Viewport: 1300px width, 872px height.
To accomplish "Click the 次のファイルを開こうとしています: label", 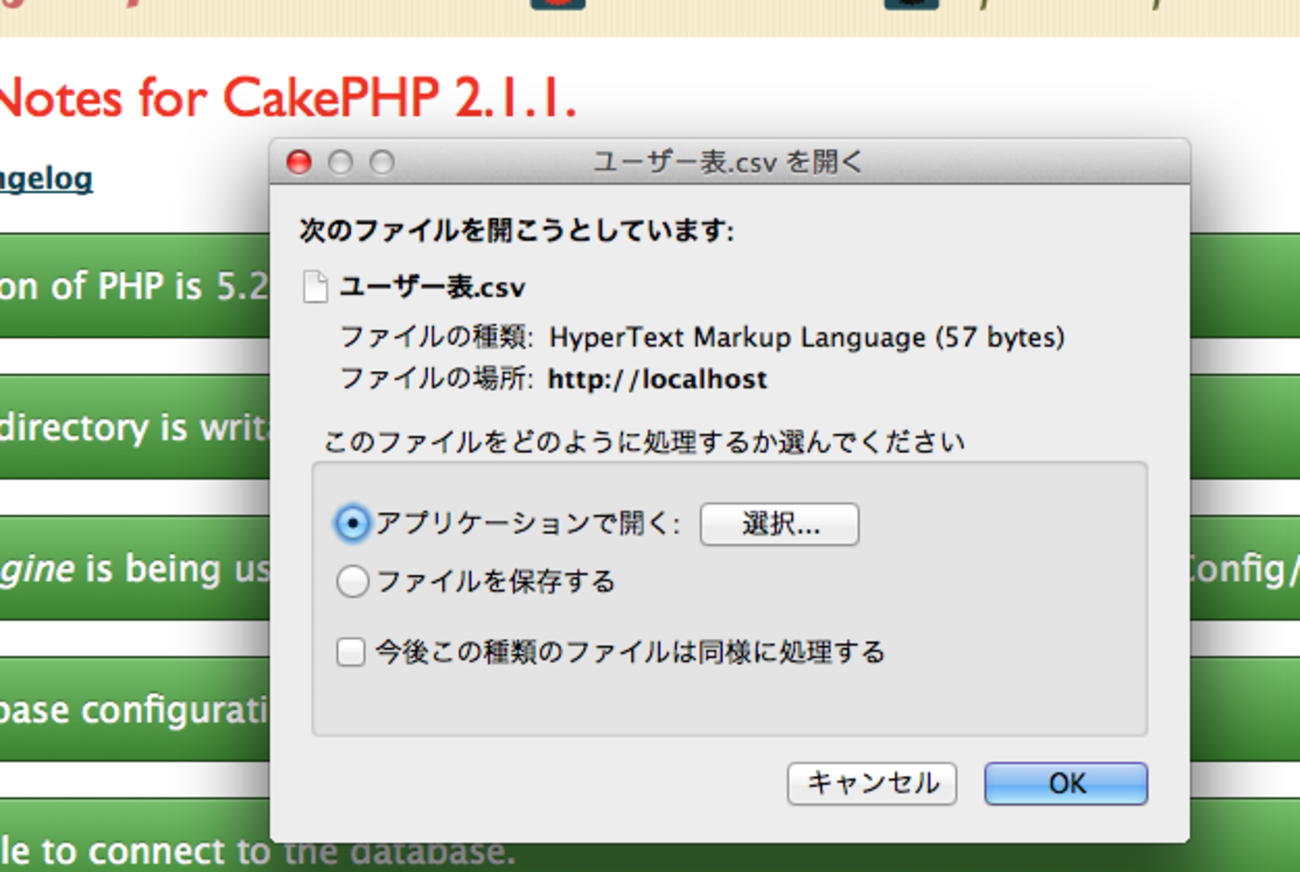I will pyautogui.click(x=517, y=232).
